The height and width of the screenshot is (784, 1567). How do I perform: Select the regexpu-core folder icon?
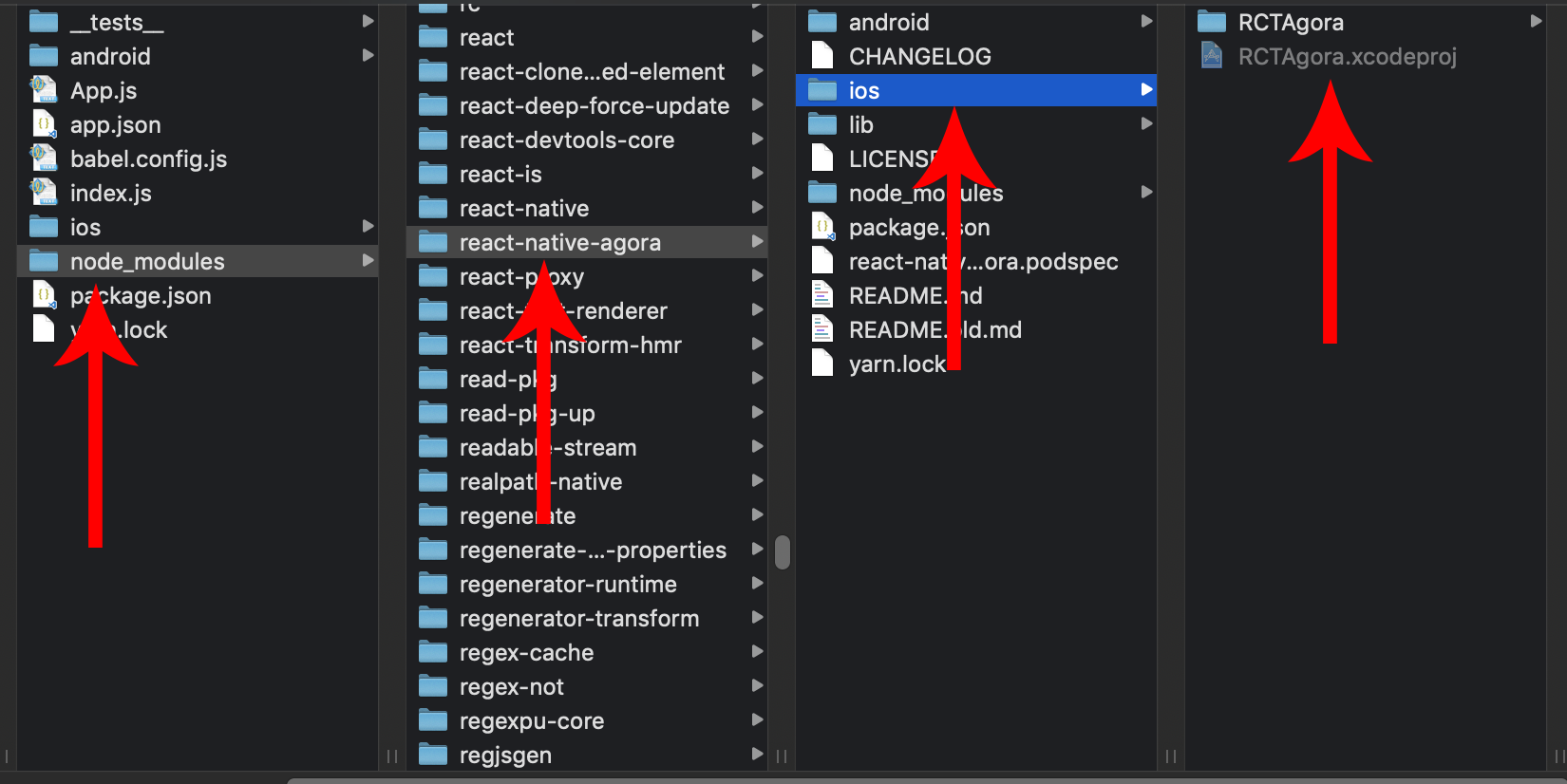(433, 720)
